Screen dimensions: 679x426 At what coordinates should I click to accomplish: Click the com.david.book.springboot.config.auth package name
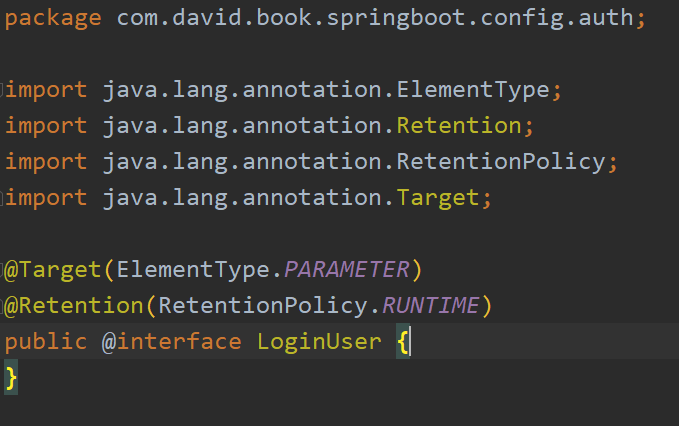375,19
